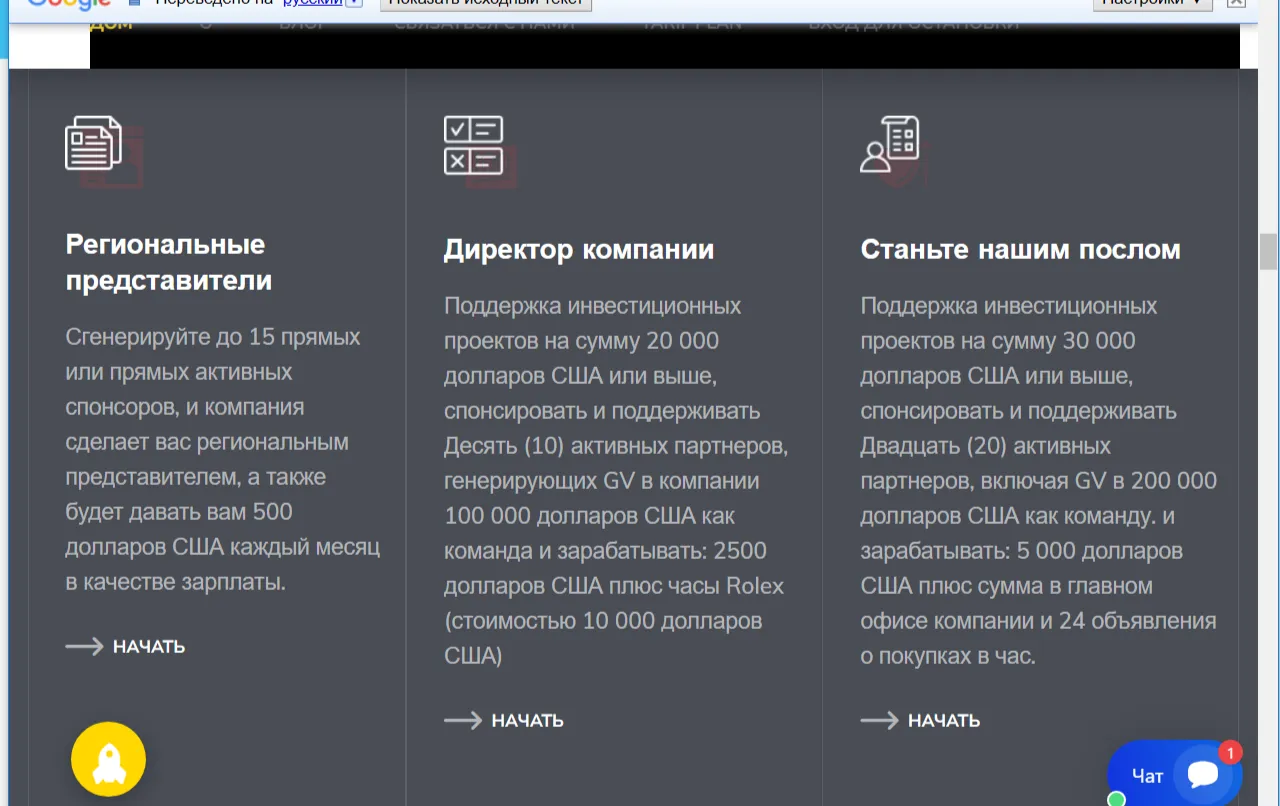Click the yellow rocket button
Viewport: 1280px width, 806px height.
pyautogui.click(x=108, y=760)
